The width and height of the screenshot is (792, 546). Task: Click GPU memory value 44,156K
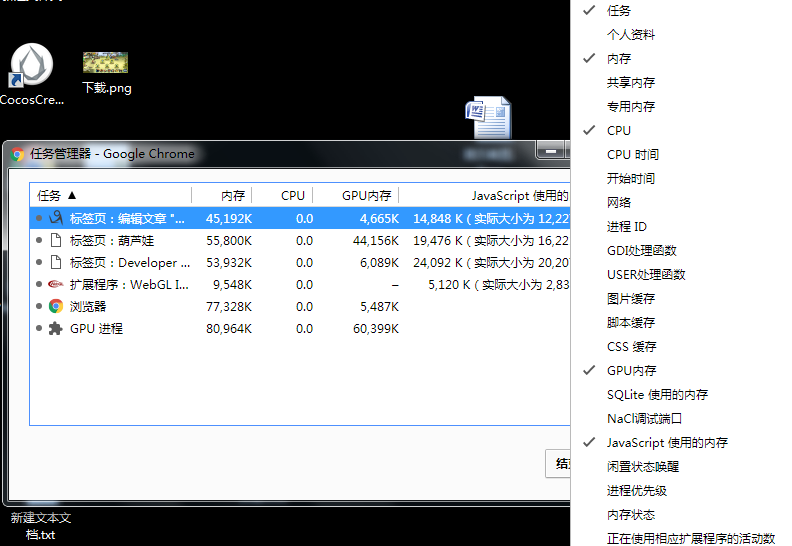point(376,240)
